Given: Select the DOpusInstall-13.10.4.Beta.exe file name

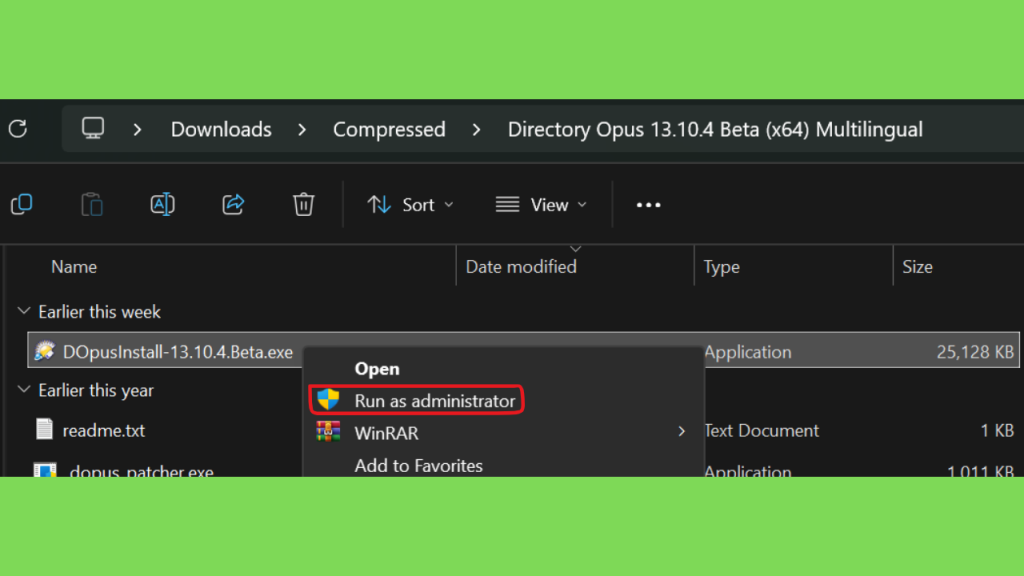Looking at the screenshot, I should (178, 352).
